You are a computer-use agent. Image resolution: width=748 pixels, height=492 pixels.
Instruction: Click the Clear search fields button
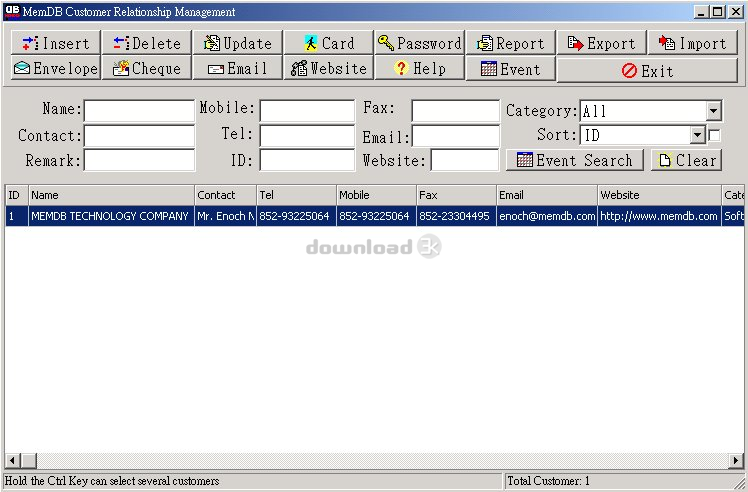point(686,160)
